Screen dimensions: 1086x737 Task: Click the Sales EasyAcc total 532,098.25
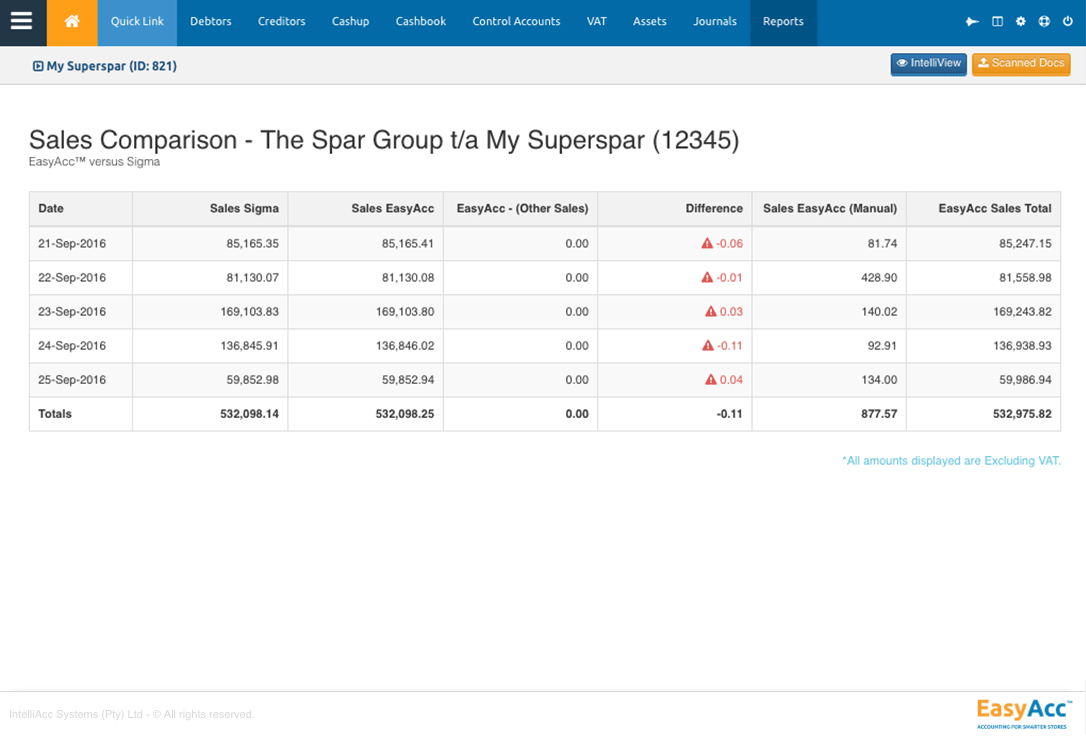click(405, 414)
